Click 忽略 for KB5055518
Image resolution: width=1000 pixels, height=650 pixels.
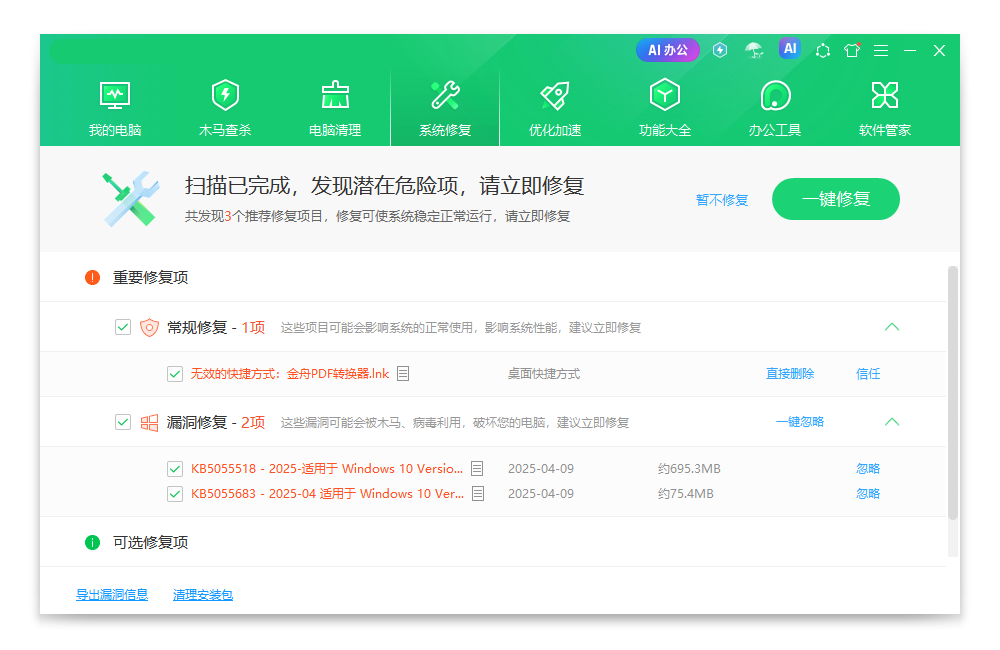[868, 469]
